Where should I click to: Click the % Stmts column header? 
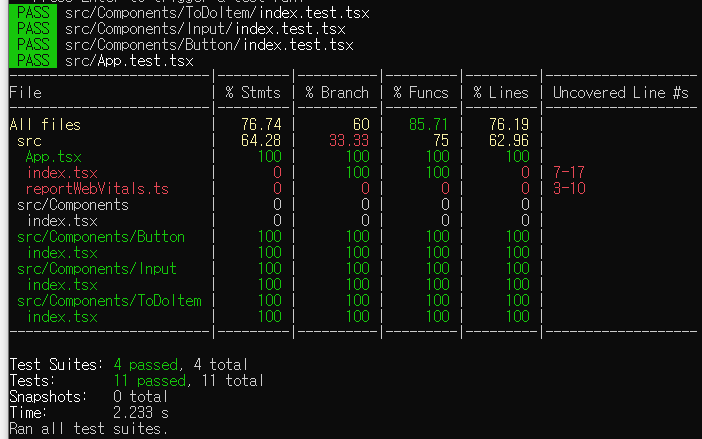253,93
